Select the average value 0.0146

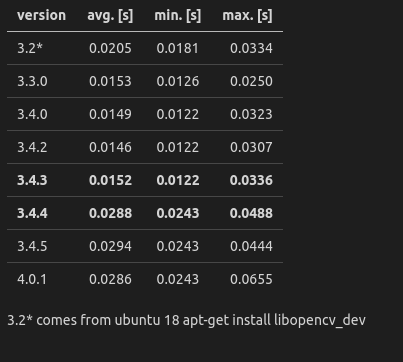pos(110,147)
